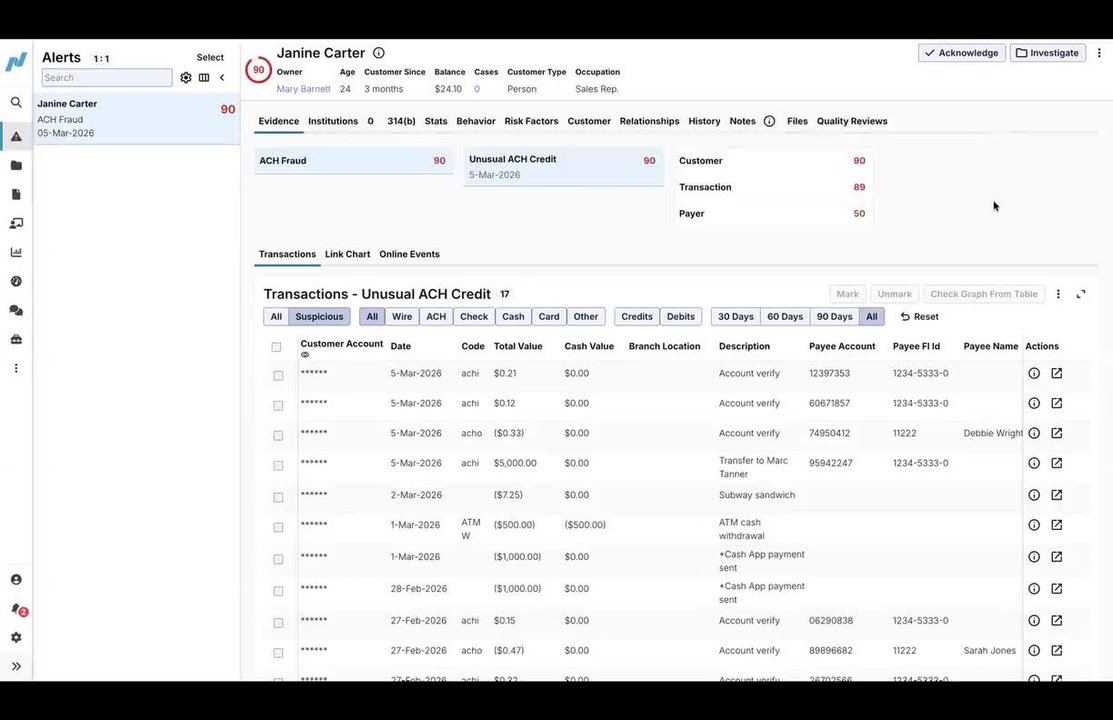Open the chart analytics icon in sidebar

point(16,252)
